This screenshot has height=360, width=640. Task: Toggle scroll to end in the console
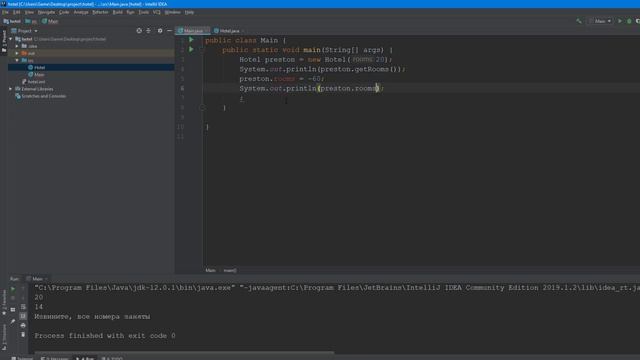(x=23, y=316)
